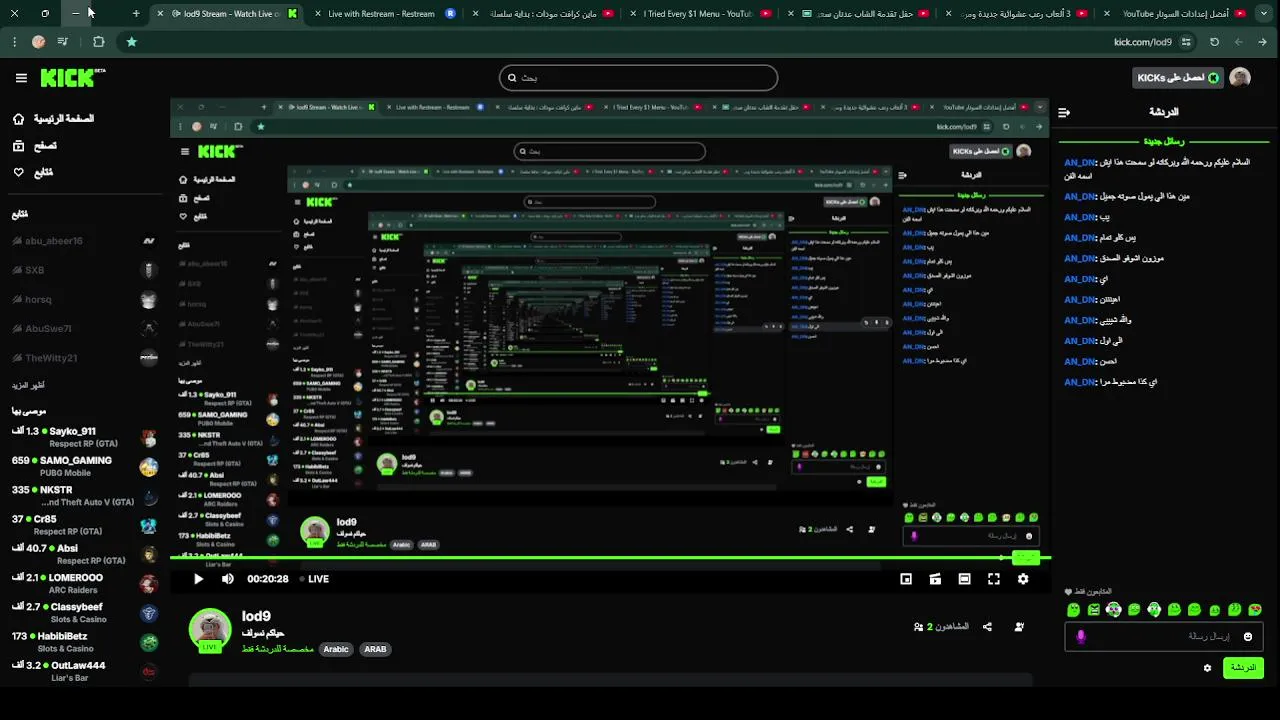The width and height of the screenshot is (1280, 720).
Task: Open the Kick hamburger sidebar menu
Action: click(21, 78)
